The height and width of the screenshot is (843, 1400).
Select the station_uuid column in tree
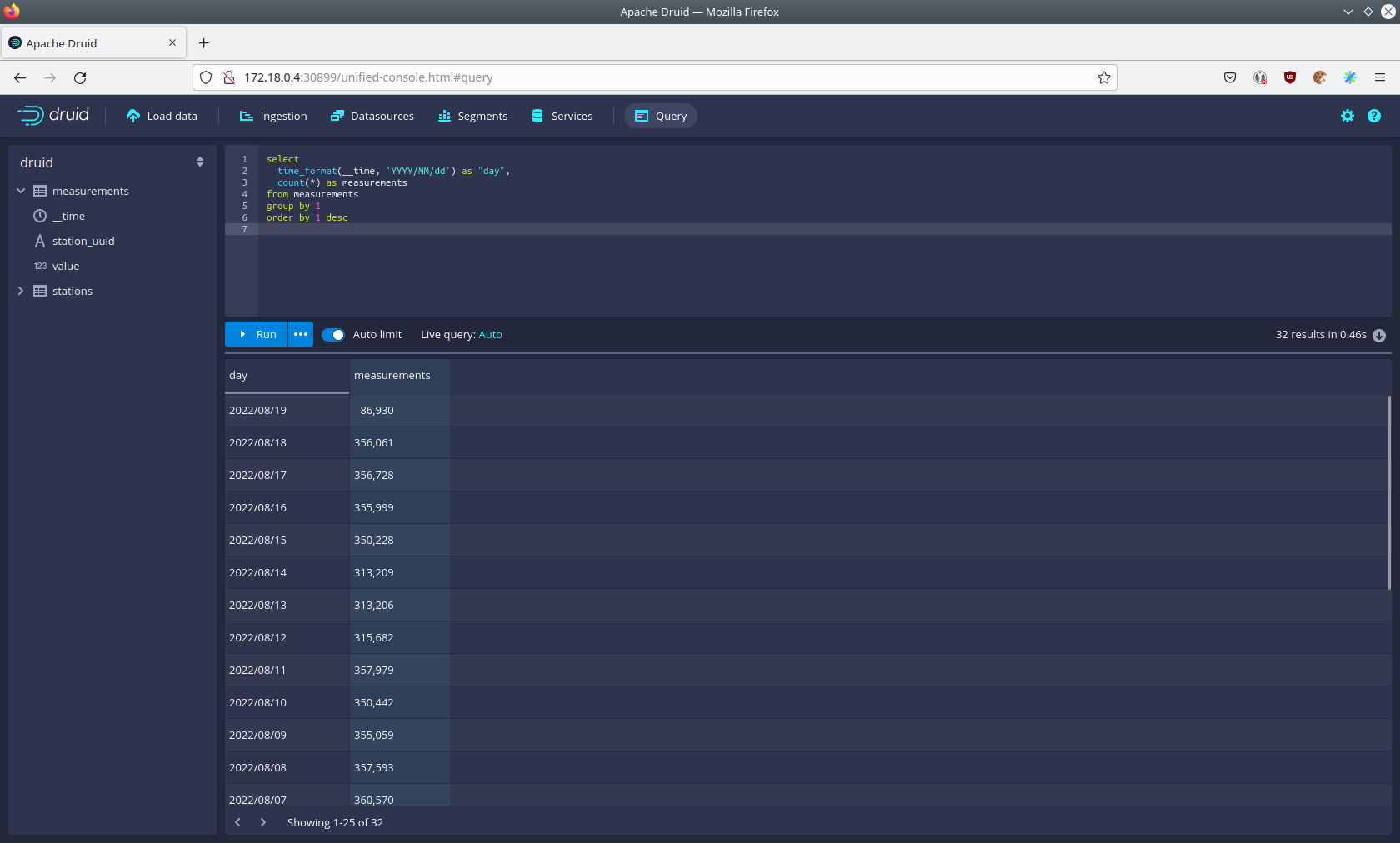click(83, 241)
